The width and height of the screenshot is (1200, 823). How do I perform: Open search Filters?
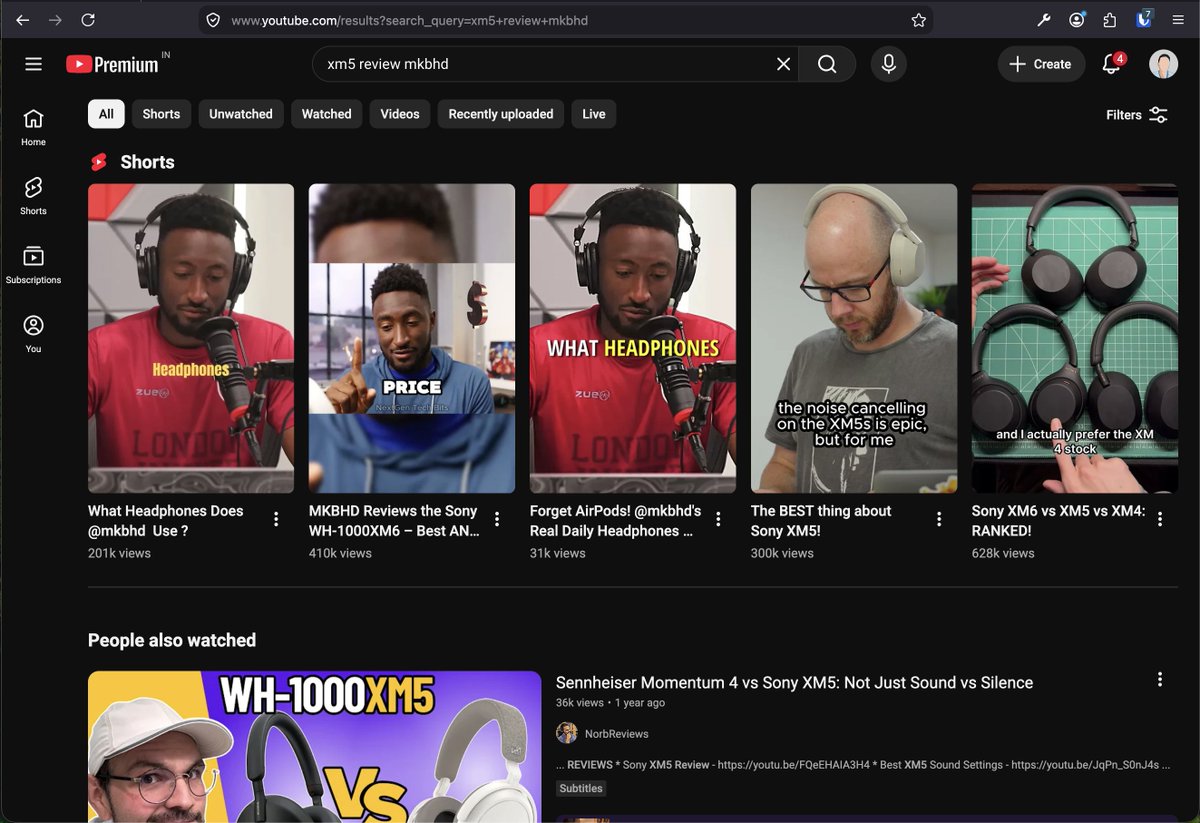coord(1137,115)
